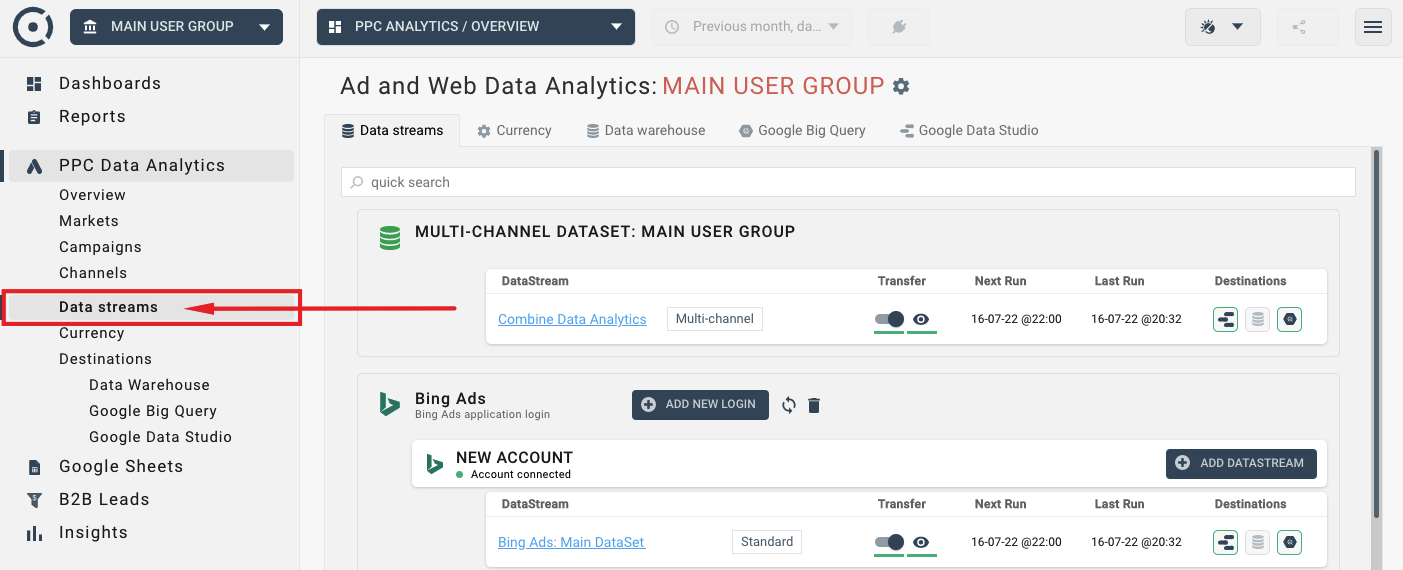The width and height of the screenshot is (1403, 570).
Task: Go to Overview under PPC Data Analytics
Action: tap(92, 195)
